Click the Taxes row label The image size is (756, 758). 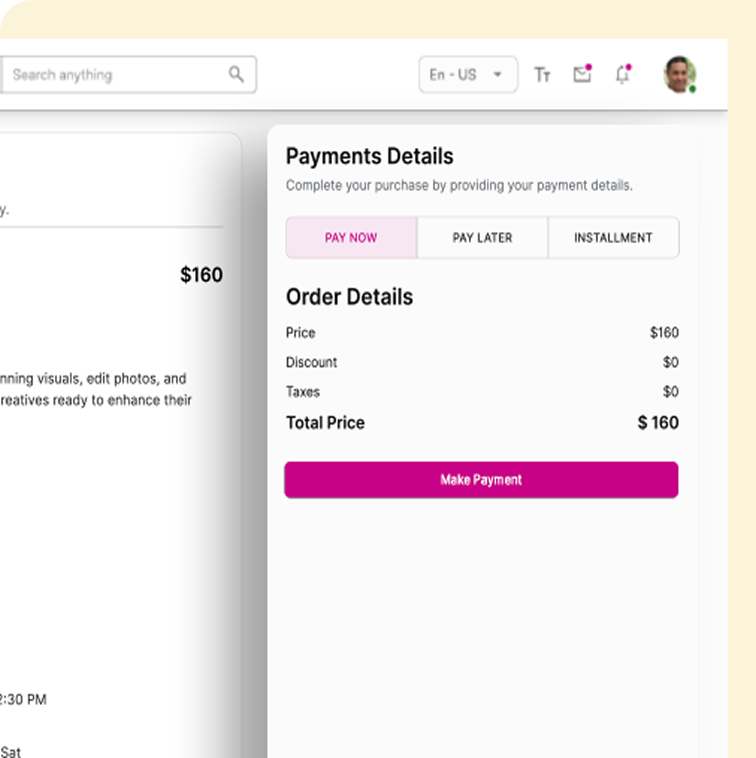[303, 392]
